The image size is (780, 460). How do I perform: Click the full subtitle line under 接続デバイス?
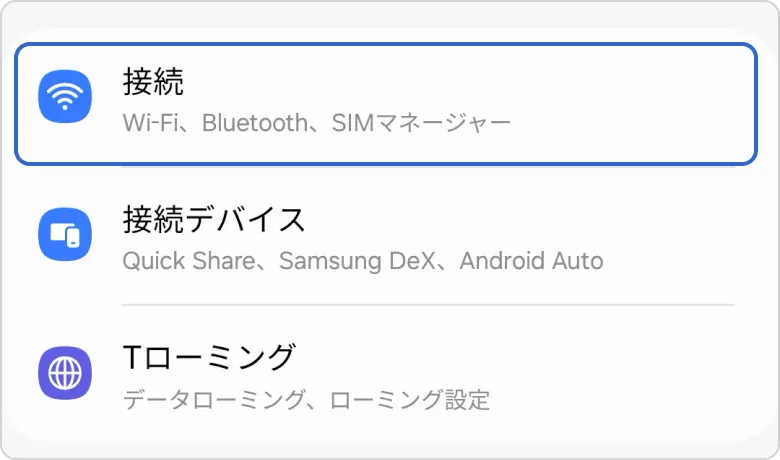tap(362, 262)
